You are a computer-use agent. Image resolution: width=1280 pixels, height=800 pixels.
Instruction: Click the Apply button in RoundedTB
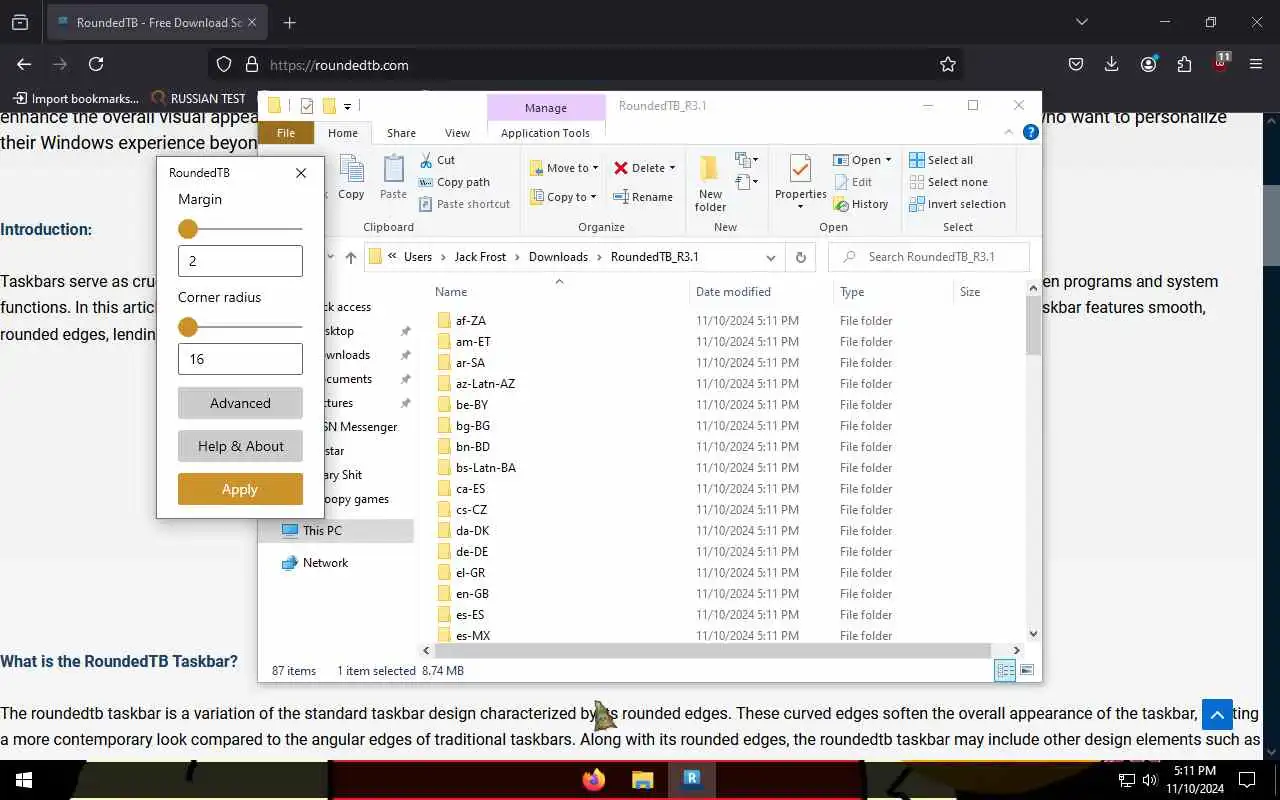(240, 489)
